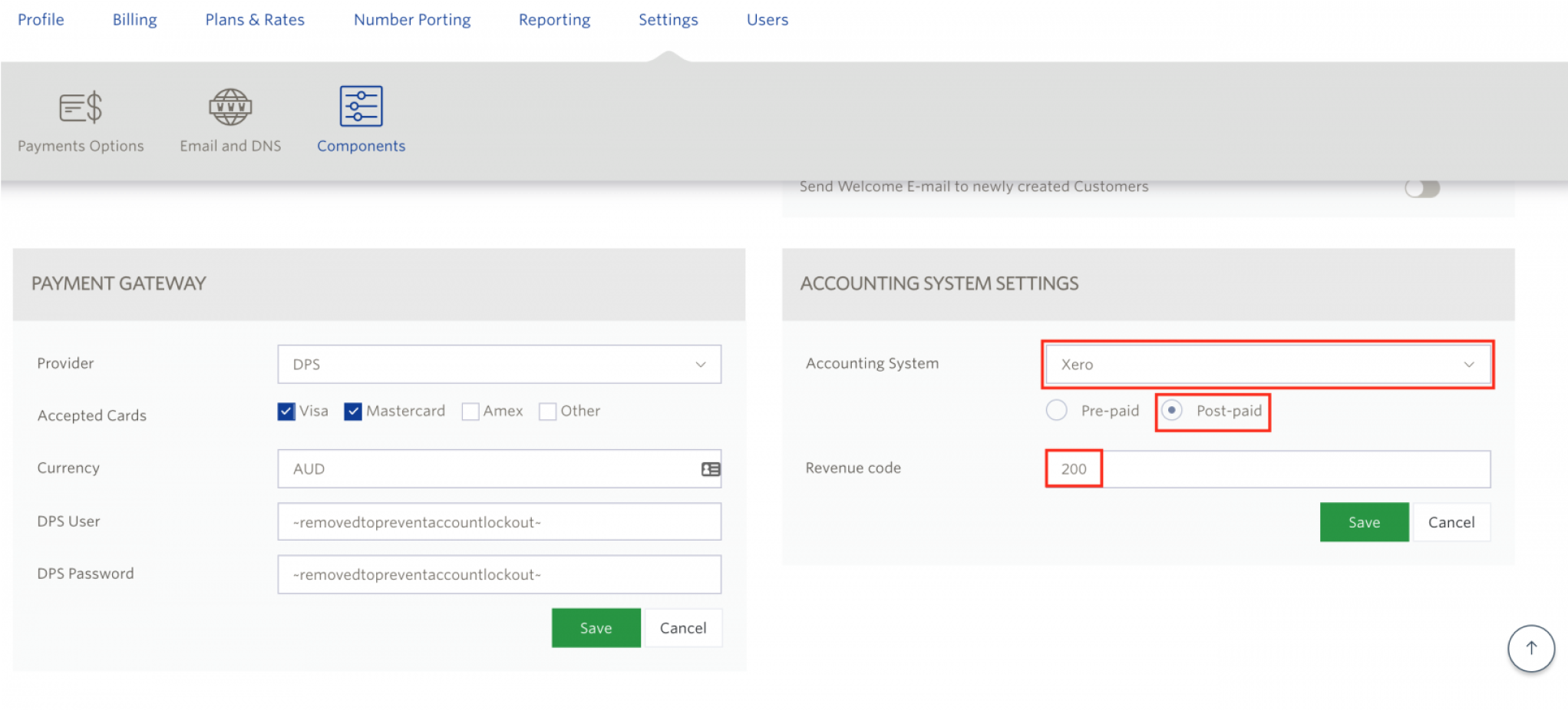Image resolution: width=1568 pixels, height=711 pixels.
Task: Go to the Billing tab
Action: pos(134,20)
